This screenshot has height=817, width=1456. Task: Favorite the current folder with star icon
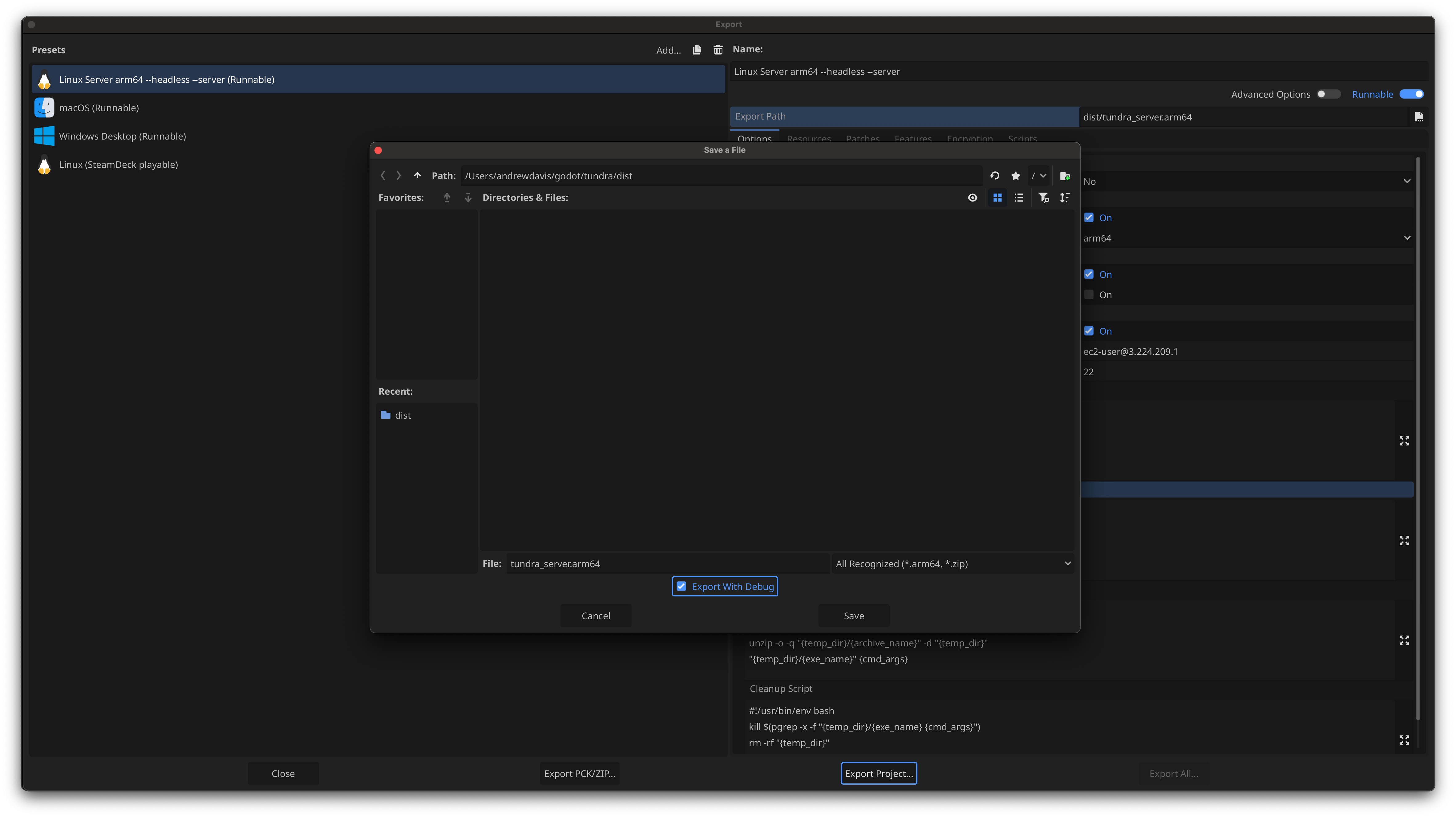[1016, 176]
